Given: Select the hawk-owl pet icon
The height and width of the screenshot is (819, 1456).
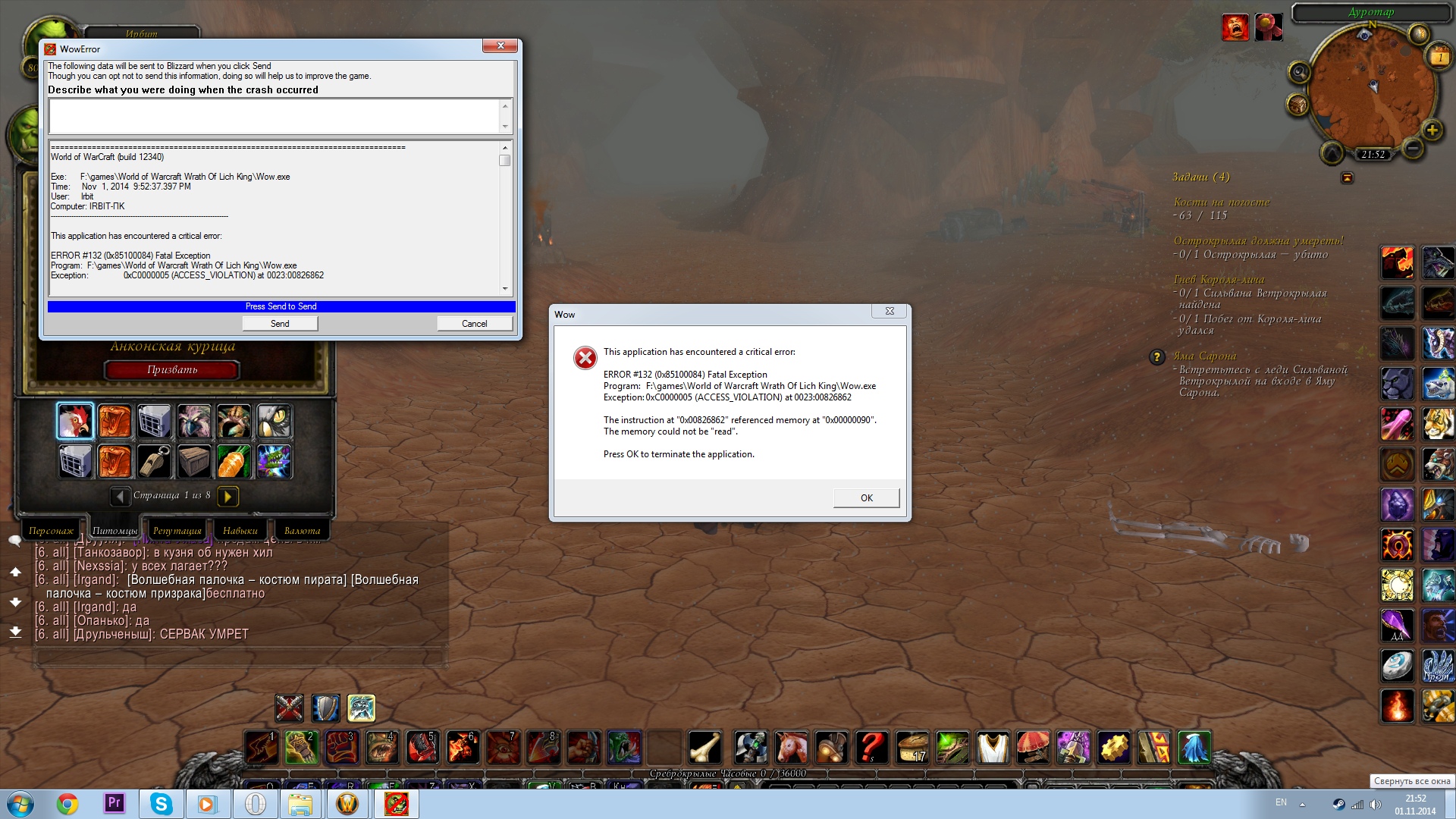Looking at the screenshot, I should point(194,422).
